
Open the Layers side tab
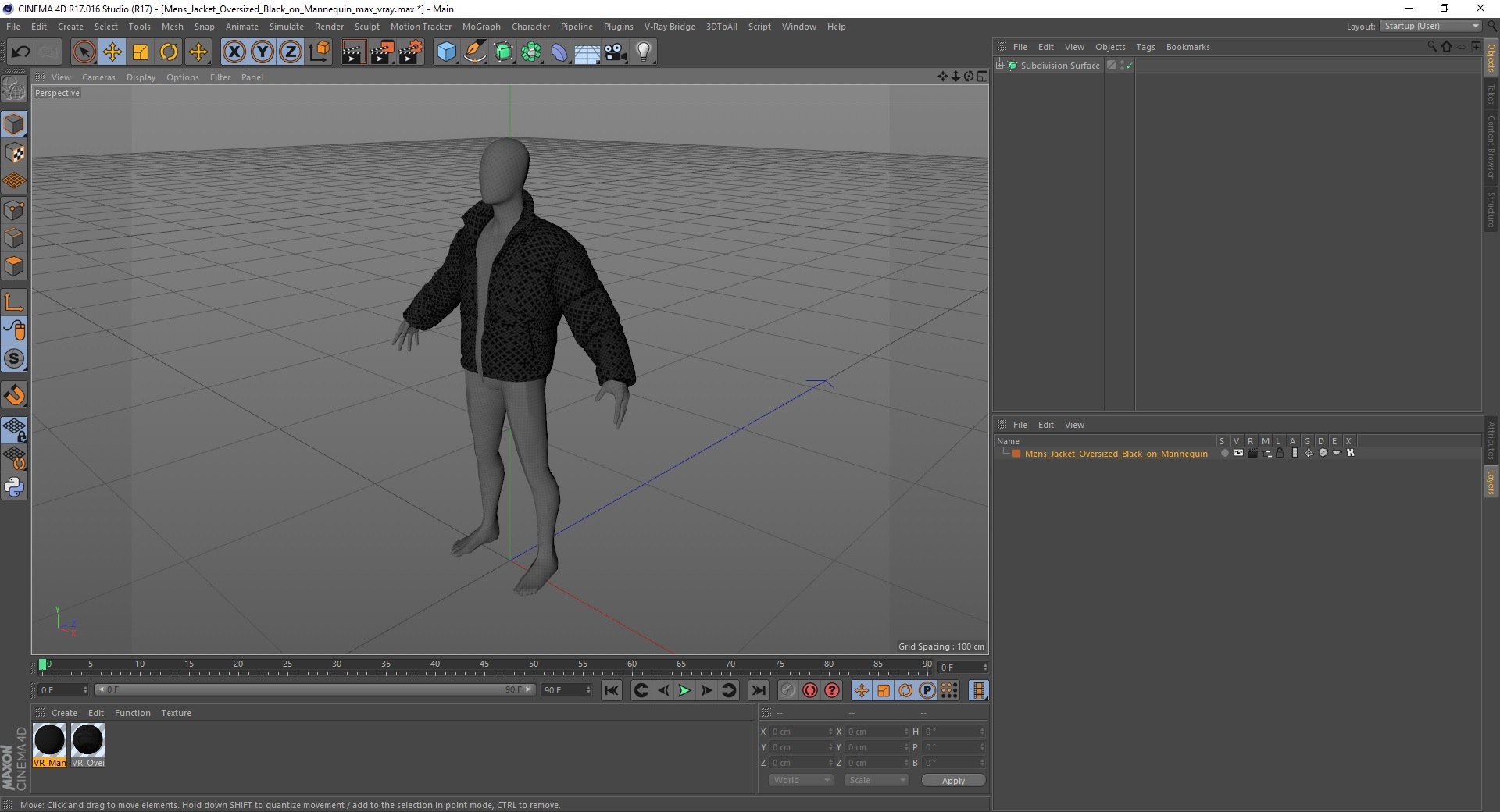[x=1491, y=482]
